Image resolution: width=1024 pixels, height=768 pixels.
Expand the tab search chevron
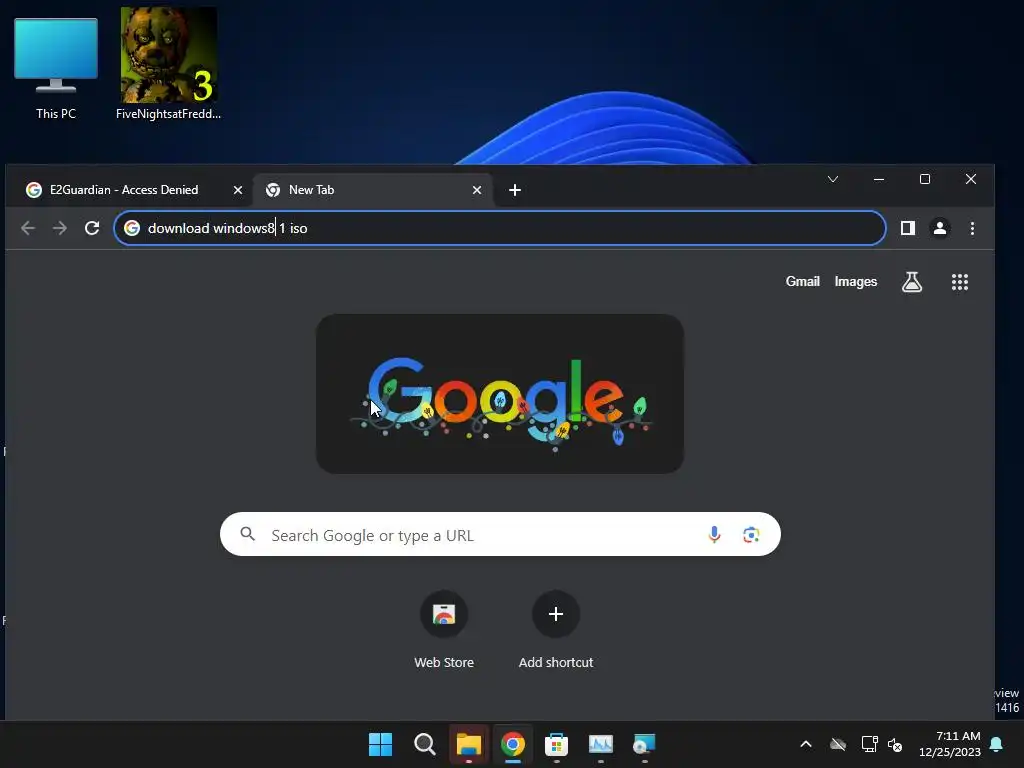[x=833, y=179]
